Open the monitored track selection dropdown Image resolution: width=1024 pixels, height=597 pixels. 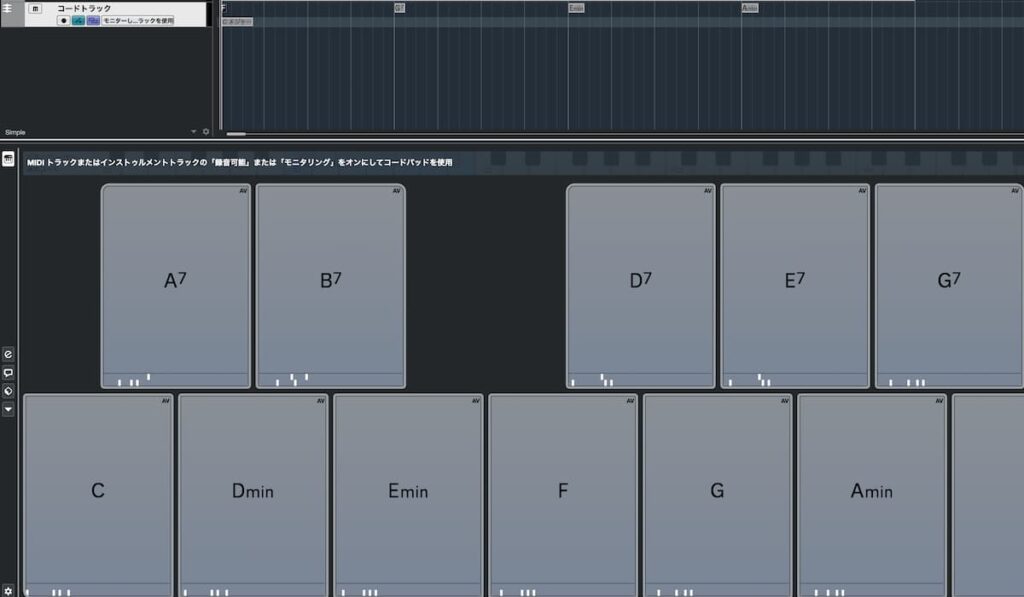point(138,20)
